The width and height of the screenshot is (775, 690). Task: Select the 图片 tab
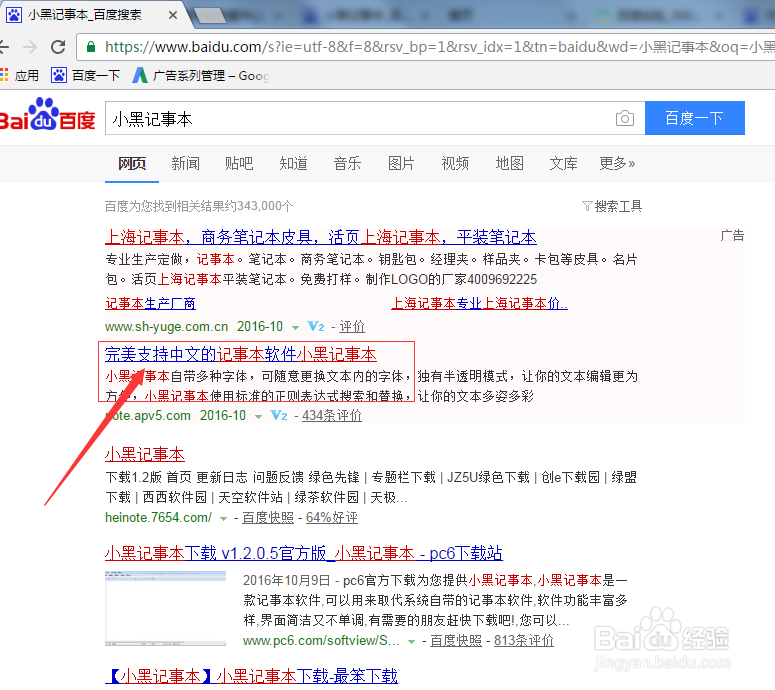401,163
